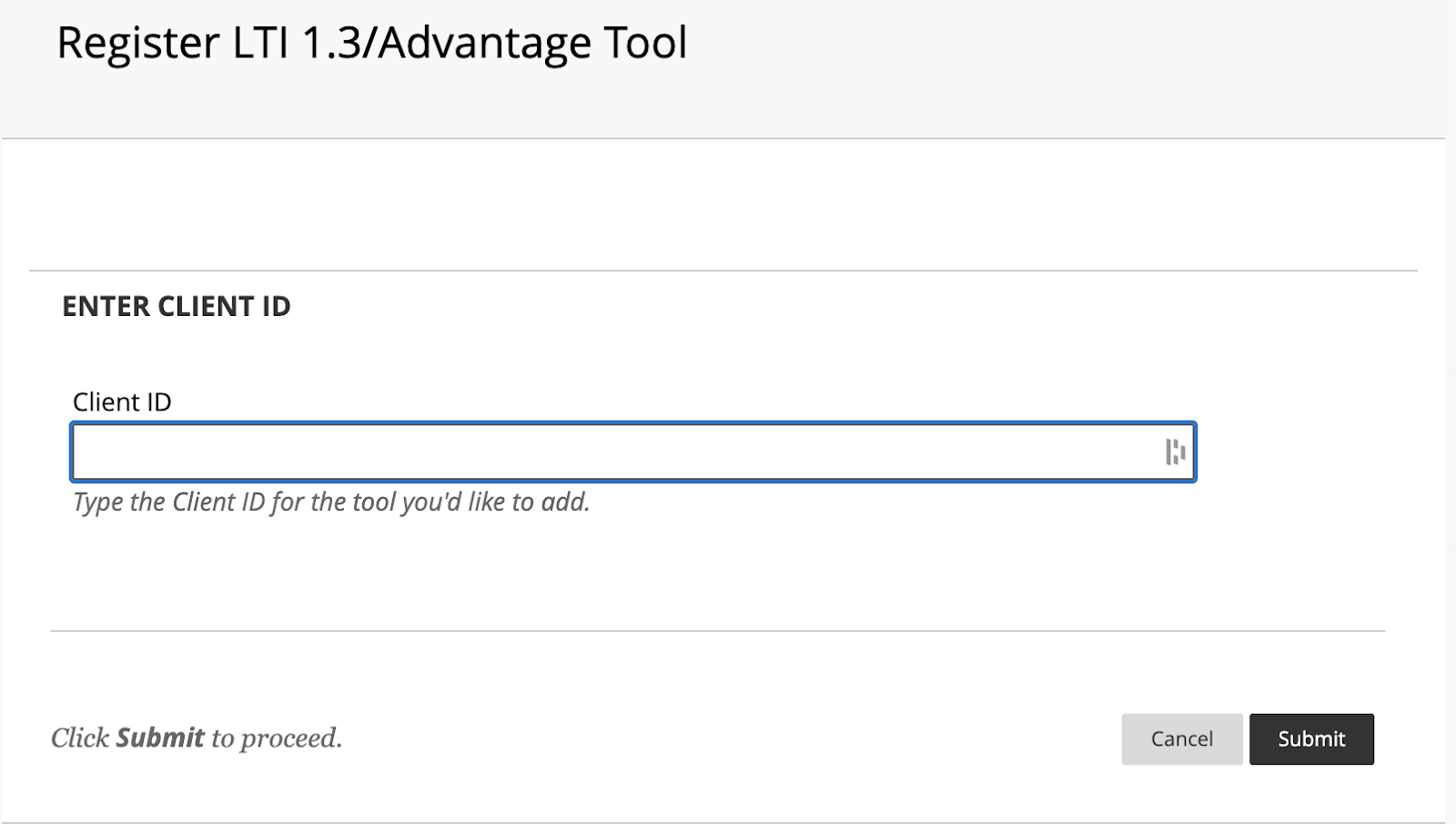Click the dark Submit button at bottom right

[x=1311, y=738]
